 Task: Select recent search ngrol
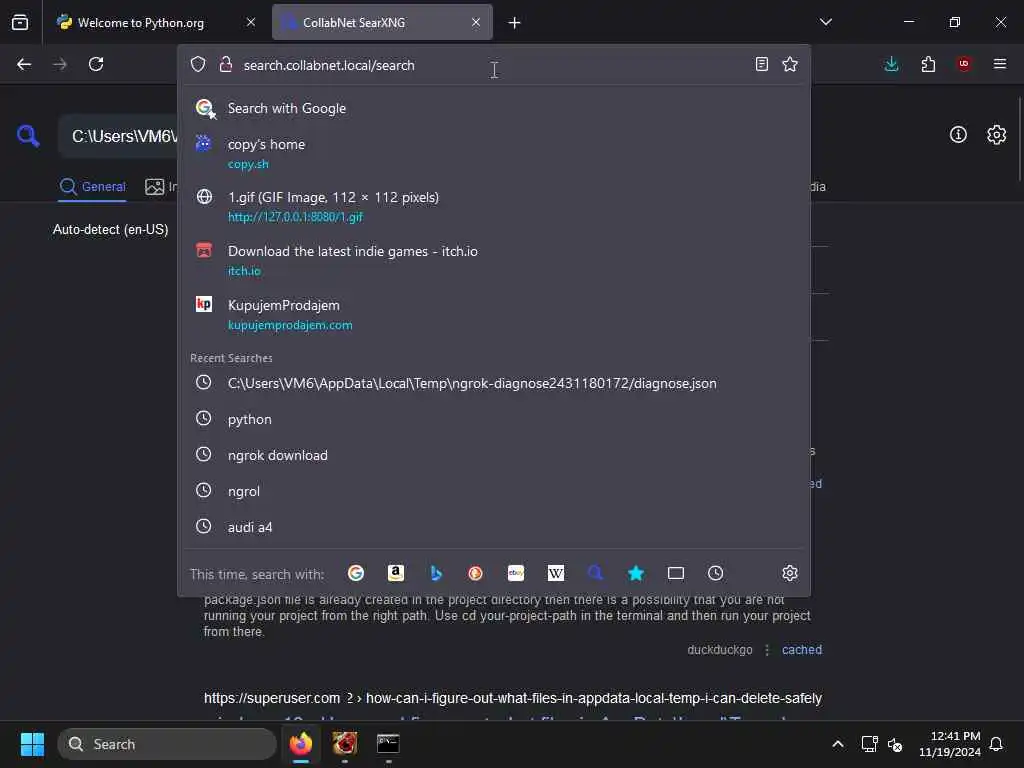pos(494,491)
